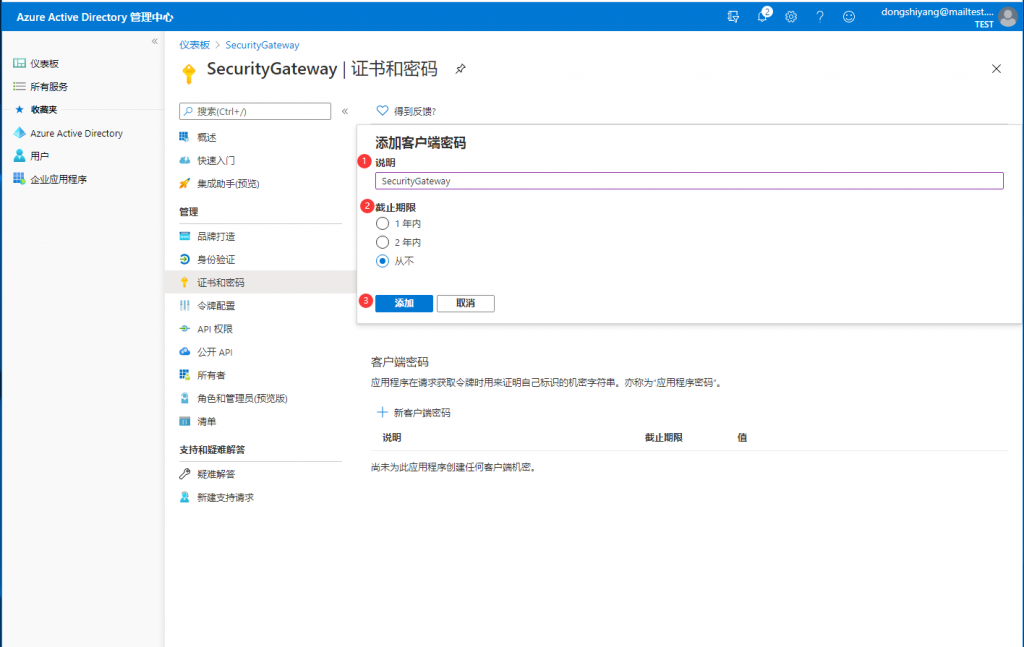Click the 说明 column header

click(x=392, y=437)
